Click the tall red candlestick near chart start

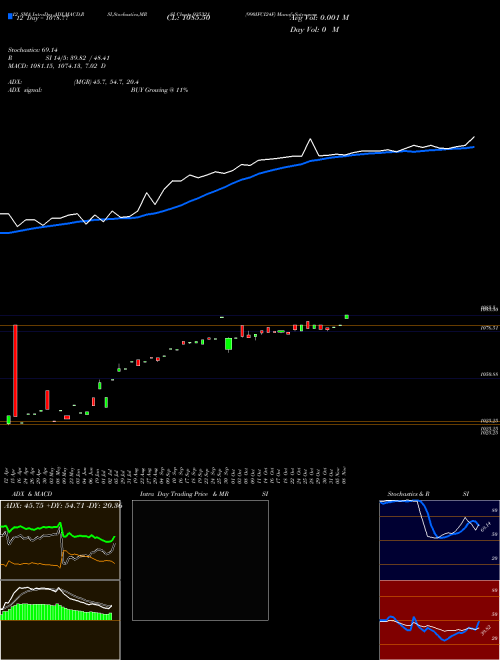15,370
